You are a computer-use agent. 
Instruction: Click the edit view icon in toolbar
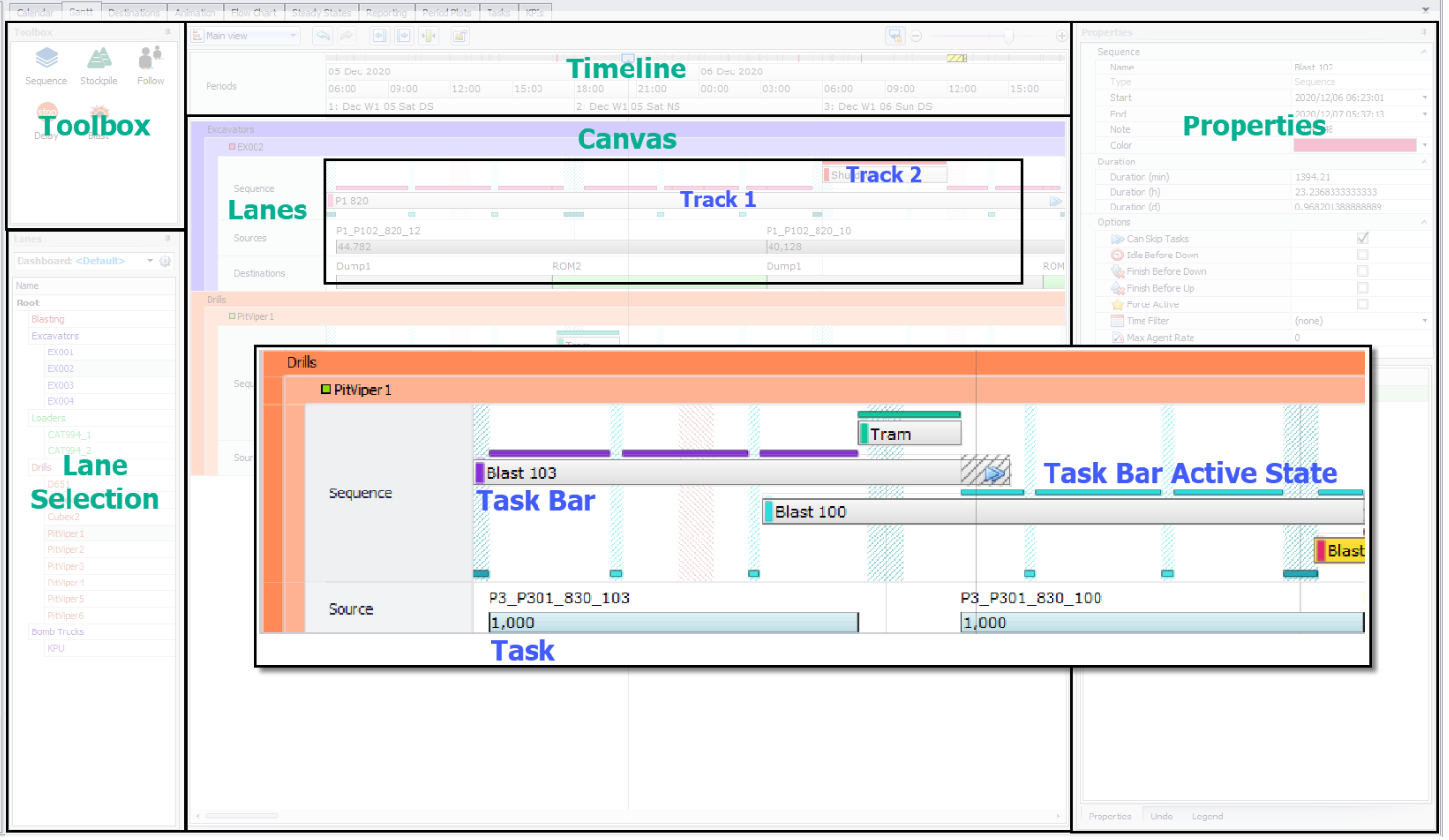click(x=460, y=36)
